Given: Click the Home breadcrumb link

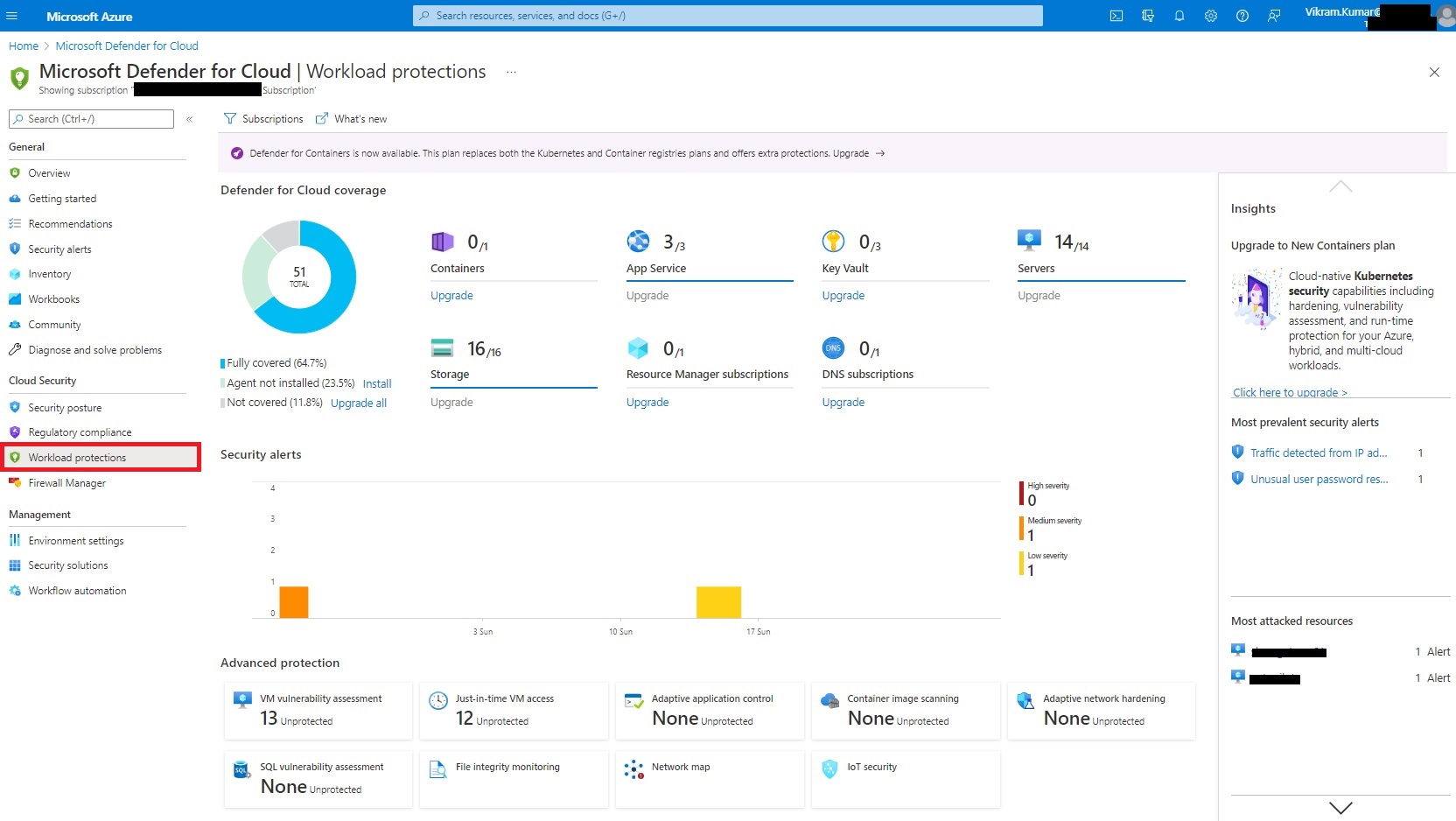Looking at the screenshot, I should tap(24, 46).
